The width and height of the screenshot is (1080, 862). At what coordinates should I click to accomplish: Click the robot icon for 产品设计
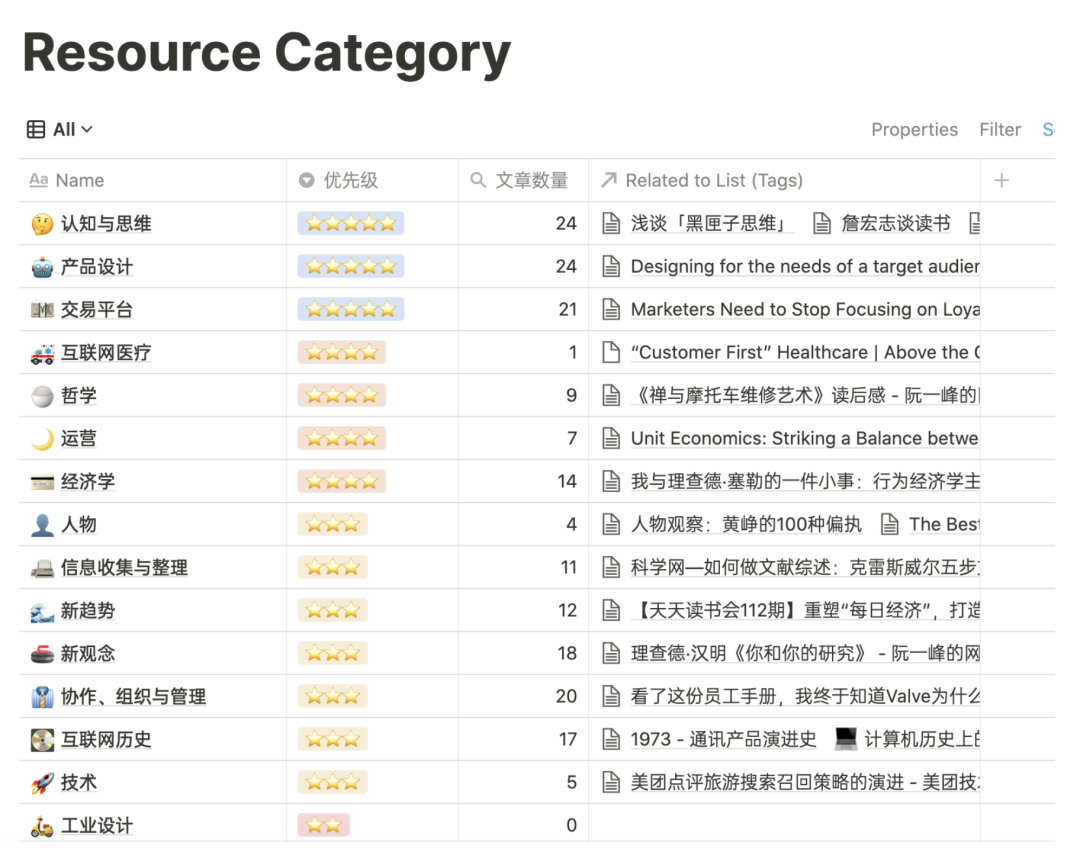[x=42, y=267]
